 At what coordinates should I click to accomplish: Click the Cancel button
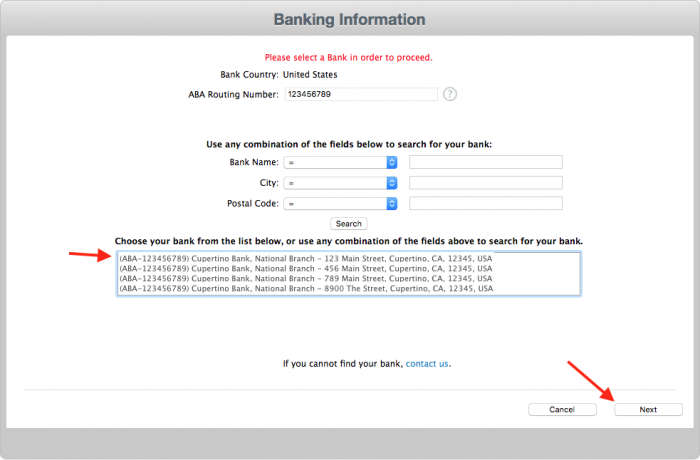click(x=561, y=409)
